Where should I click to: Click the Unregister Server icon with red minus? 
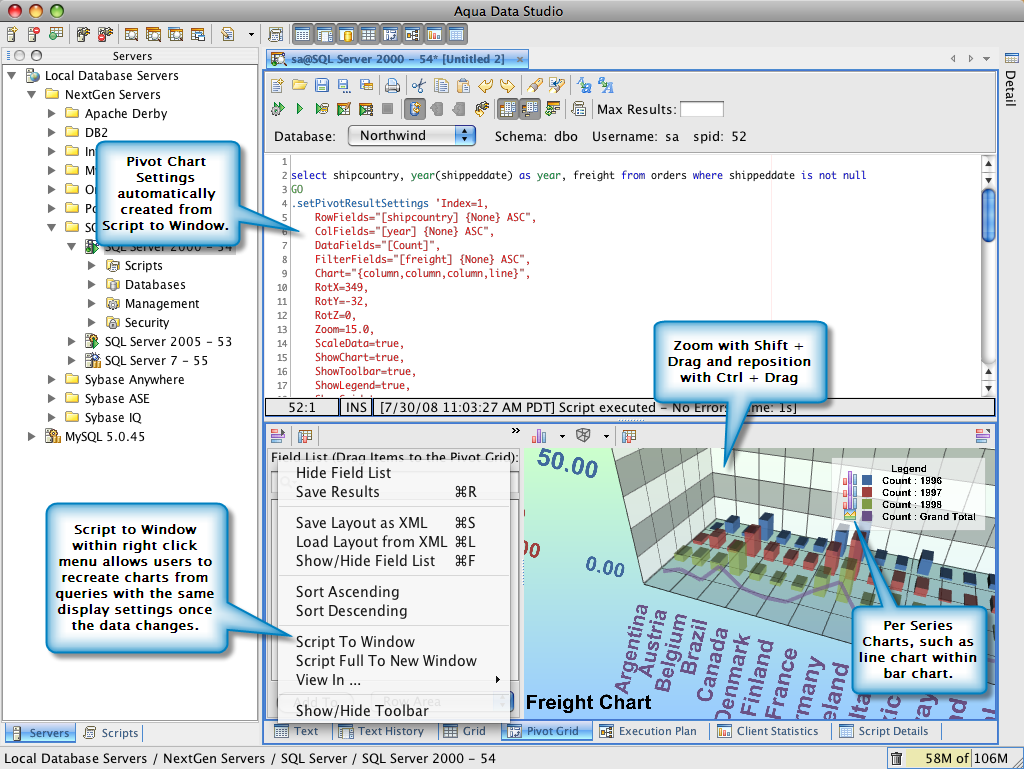point(34,34)
